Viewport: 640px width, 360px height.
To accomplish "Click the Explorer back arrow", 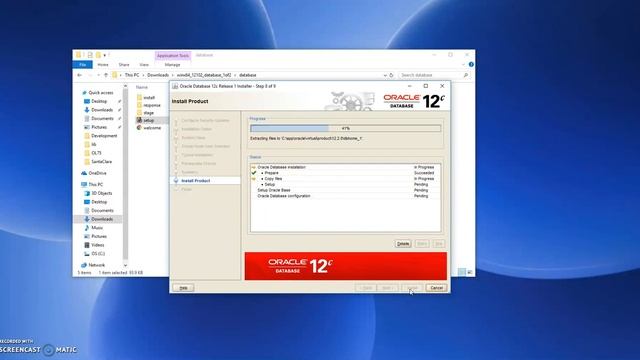I will pyautogui.click(x=80, y=75).
